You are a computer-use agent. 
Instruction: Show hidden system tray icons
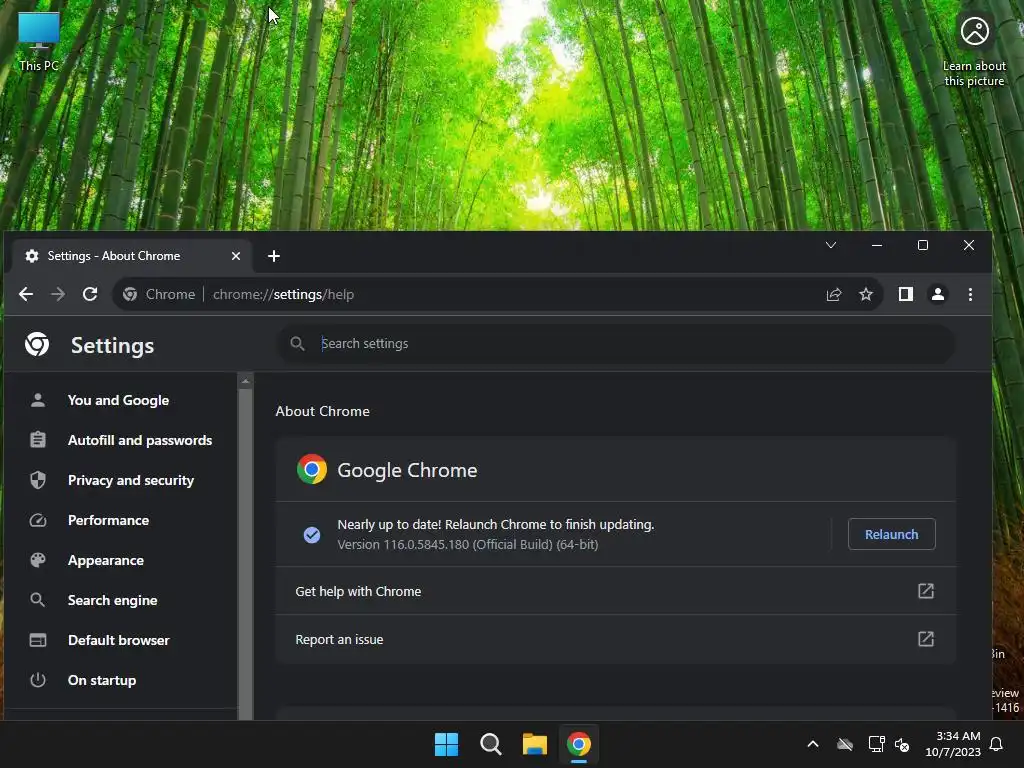813,744
